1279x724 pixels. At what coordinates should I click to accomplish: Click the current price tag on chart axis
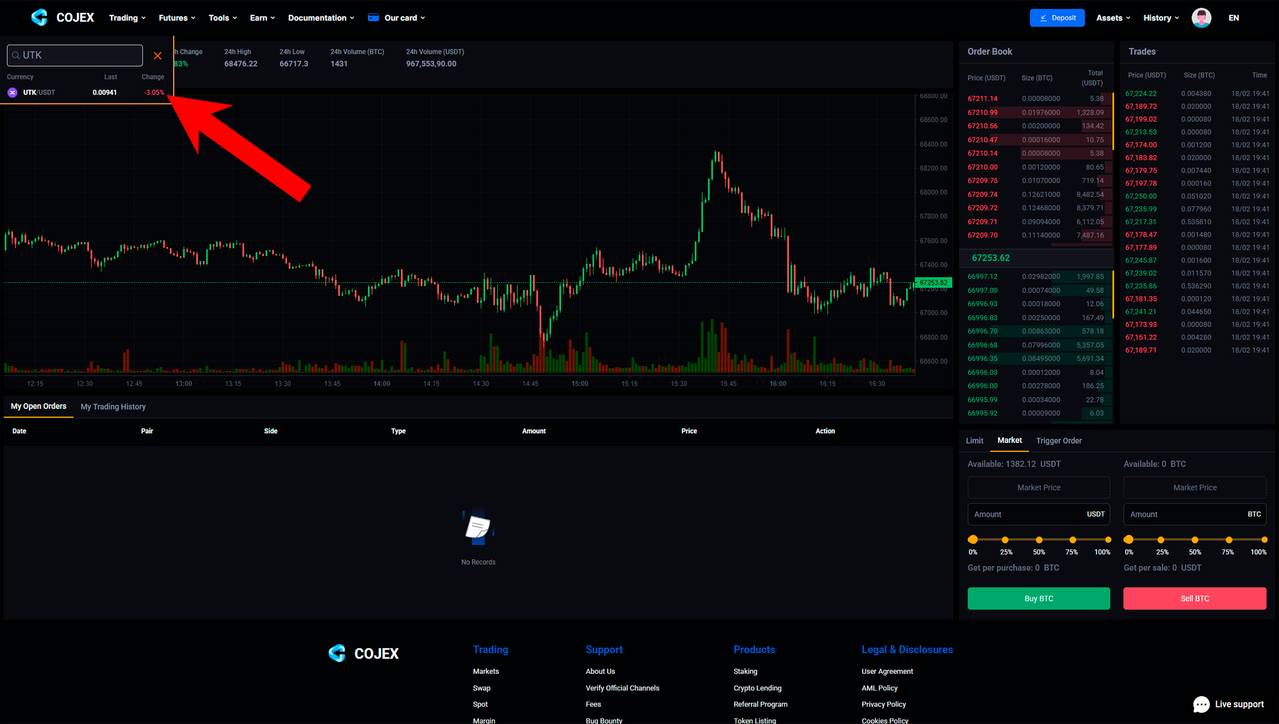pyautogui.click(x=932, y=283)
